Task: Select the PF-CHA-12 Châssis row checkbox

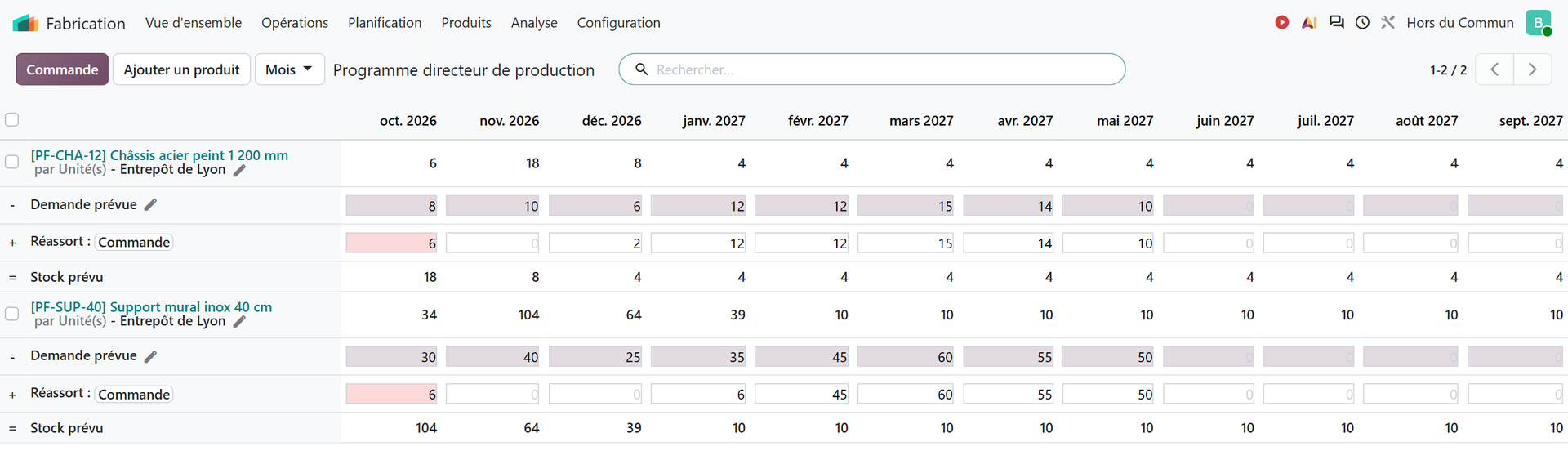Action: click(x=11, y=162)
